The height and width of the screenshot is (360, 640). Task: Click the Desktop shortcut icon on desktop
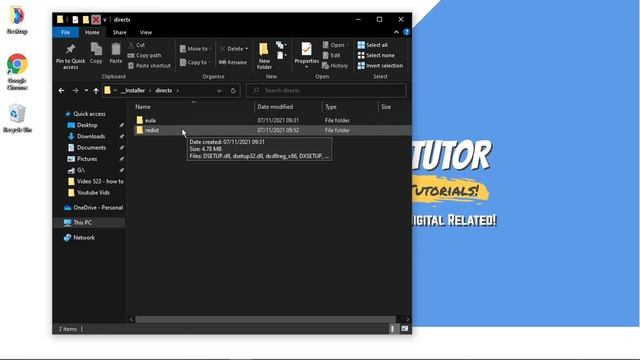pyautogui.click(x=17, y=20)
